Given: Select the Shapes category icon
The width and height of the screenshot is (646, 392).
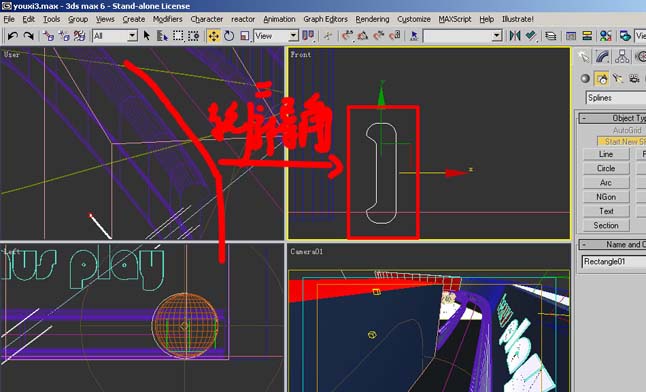Looking at the screenshot, I should pos(602,78).
